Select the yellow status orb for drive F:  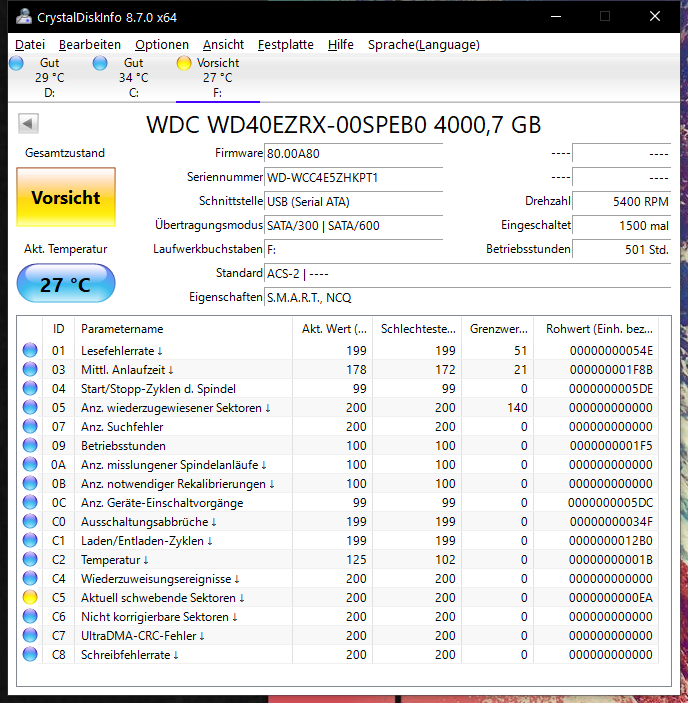[x=184, y=63]
